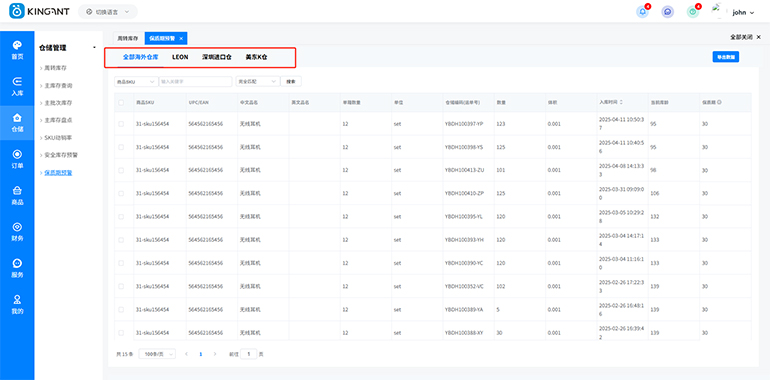Screen dimensions: 770x380
Task: Open the 服务 service sidebar icon
Action: 17,268
